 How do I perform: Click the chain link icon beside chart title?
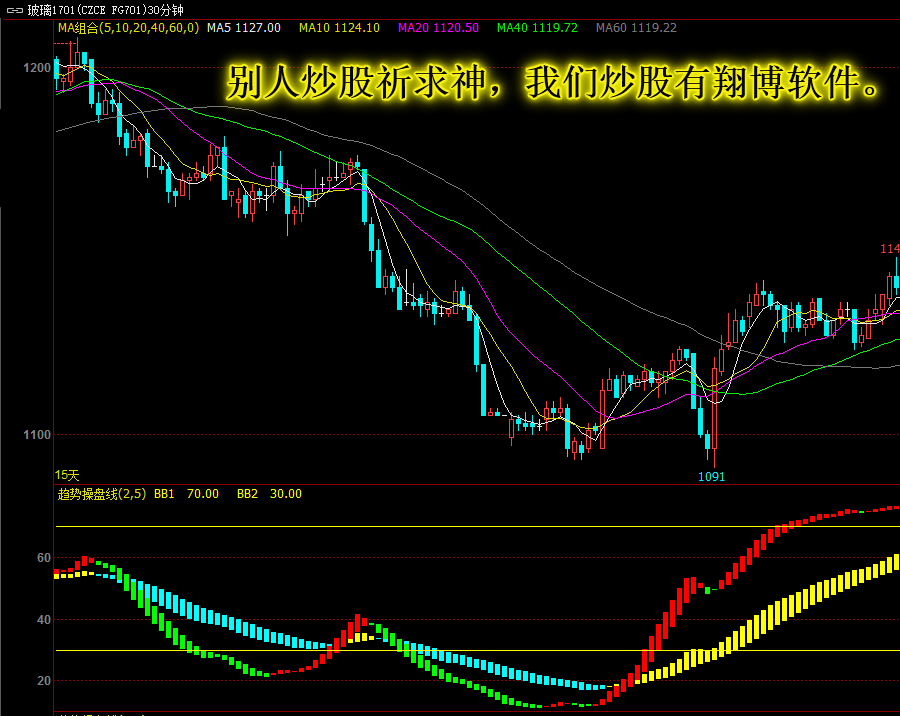click(14, 10)
